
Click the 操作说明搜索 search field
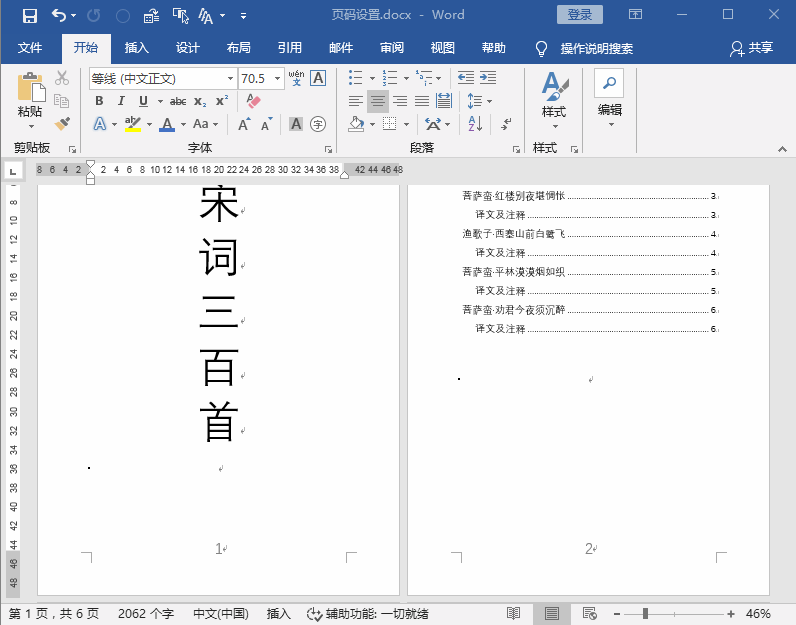(x=596, y=49)
